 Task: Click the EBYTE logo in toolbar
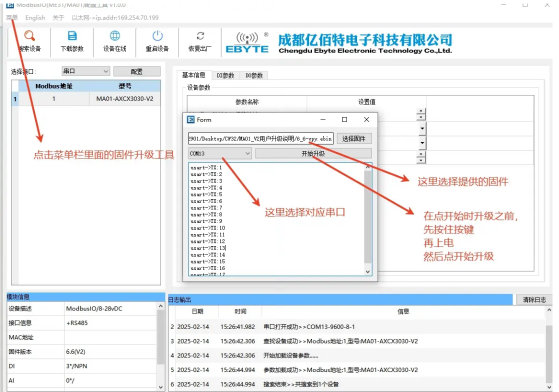(x=247, y=42)
